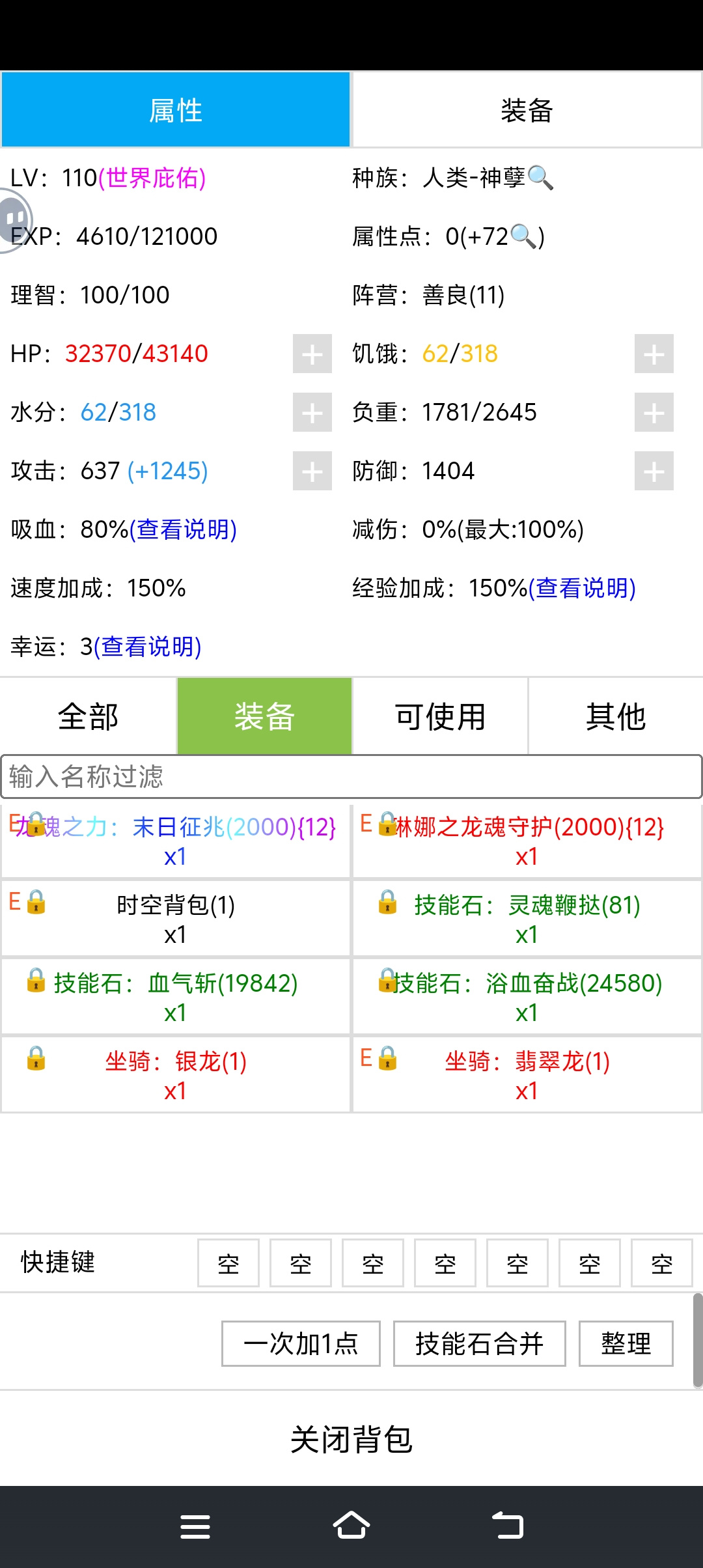The image size is (703, 1568).
Task: Open the 其他 inventory filter tab
Action: pos(616,716)
